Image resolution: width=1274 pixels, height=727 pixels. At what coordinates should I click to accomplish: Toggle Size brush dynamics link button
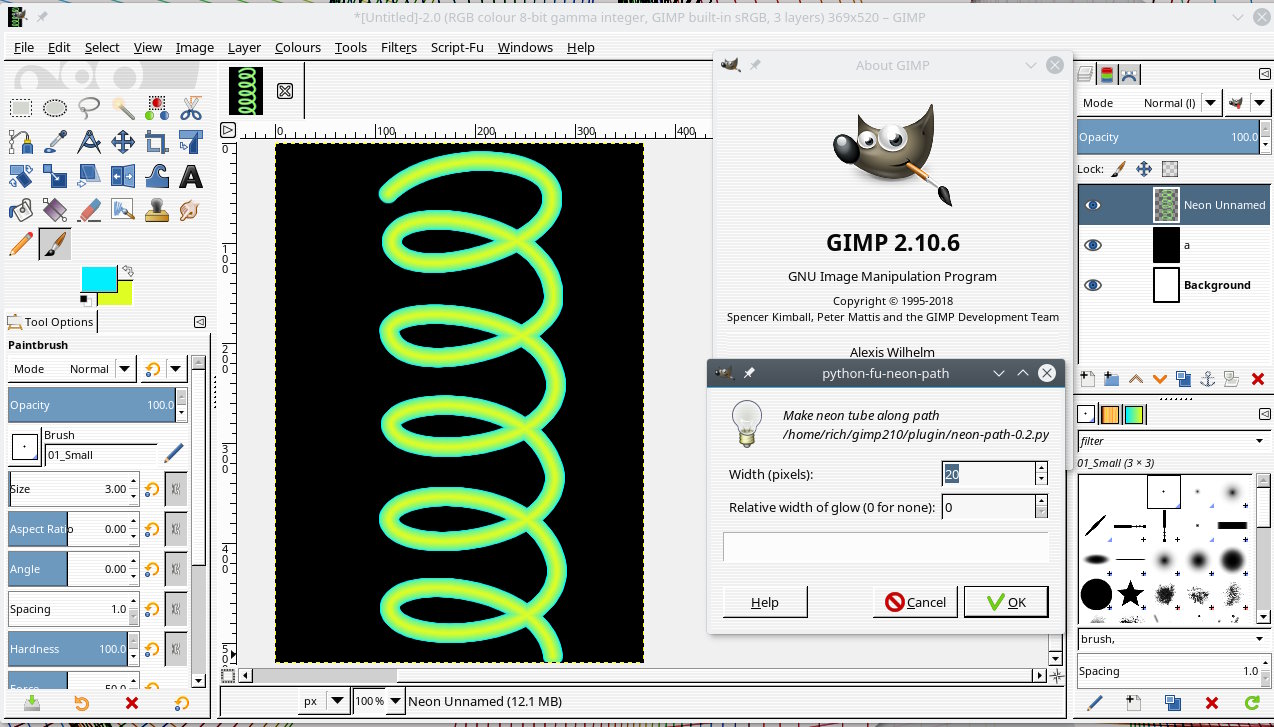[176, 489]
